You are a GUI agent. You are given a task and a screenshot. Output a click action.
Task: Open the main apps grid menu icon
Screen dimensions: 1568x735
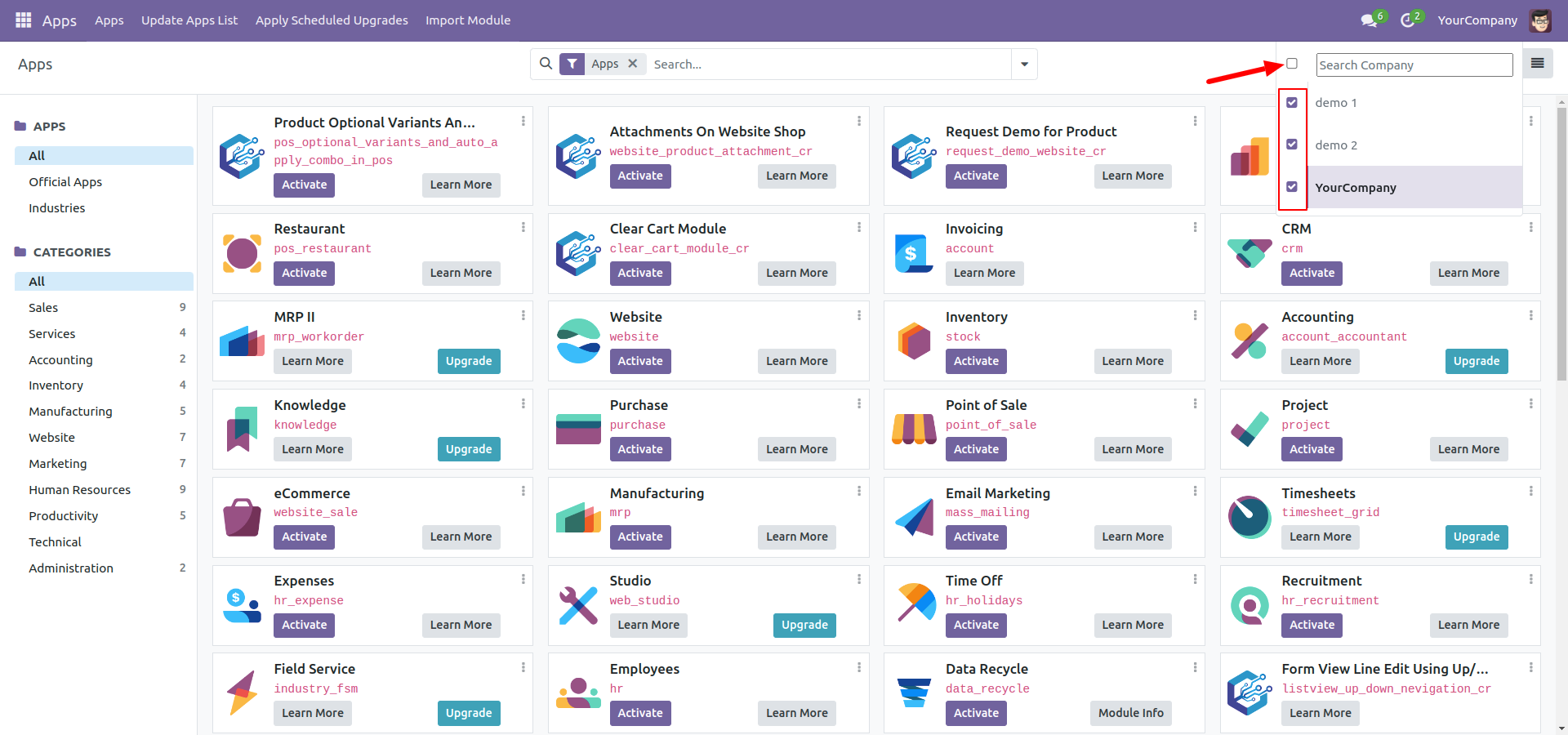(x=24, y=20)
